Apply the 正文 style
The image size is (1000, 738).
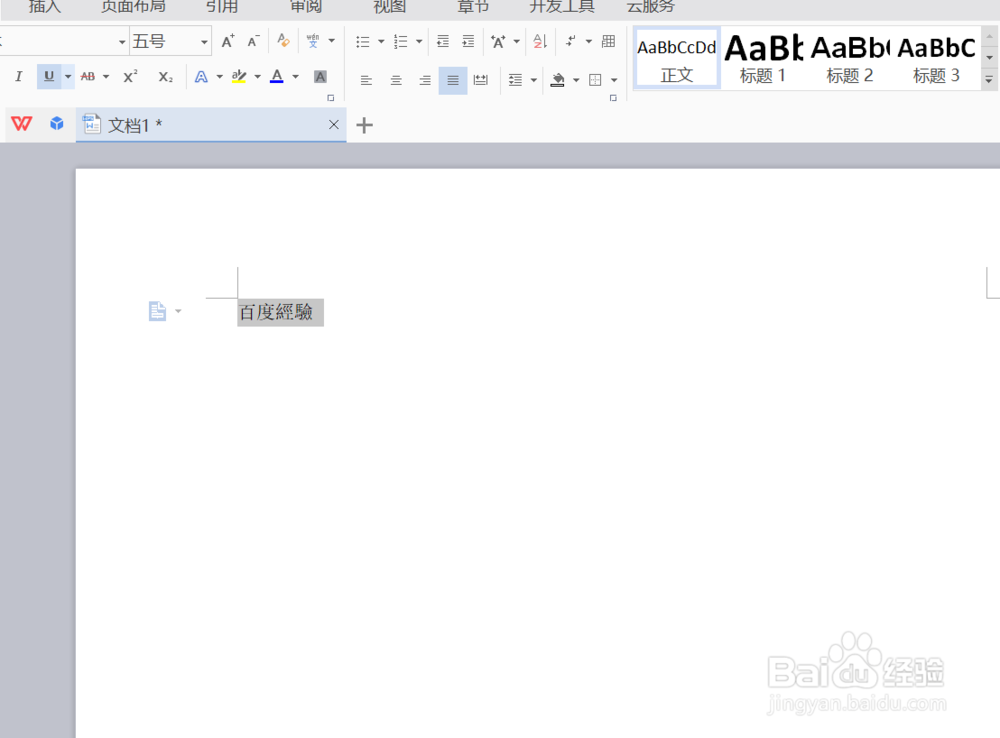point(677,58)
